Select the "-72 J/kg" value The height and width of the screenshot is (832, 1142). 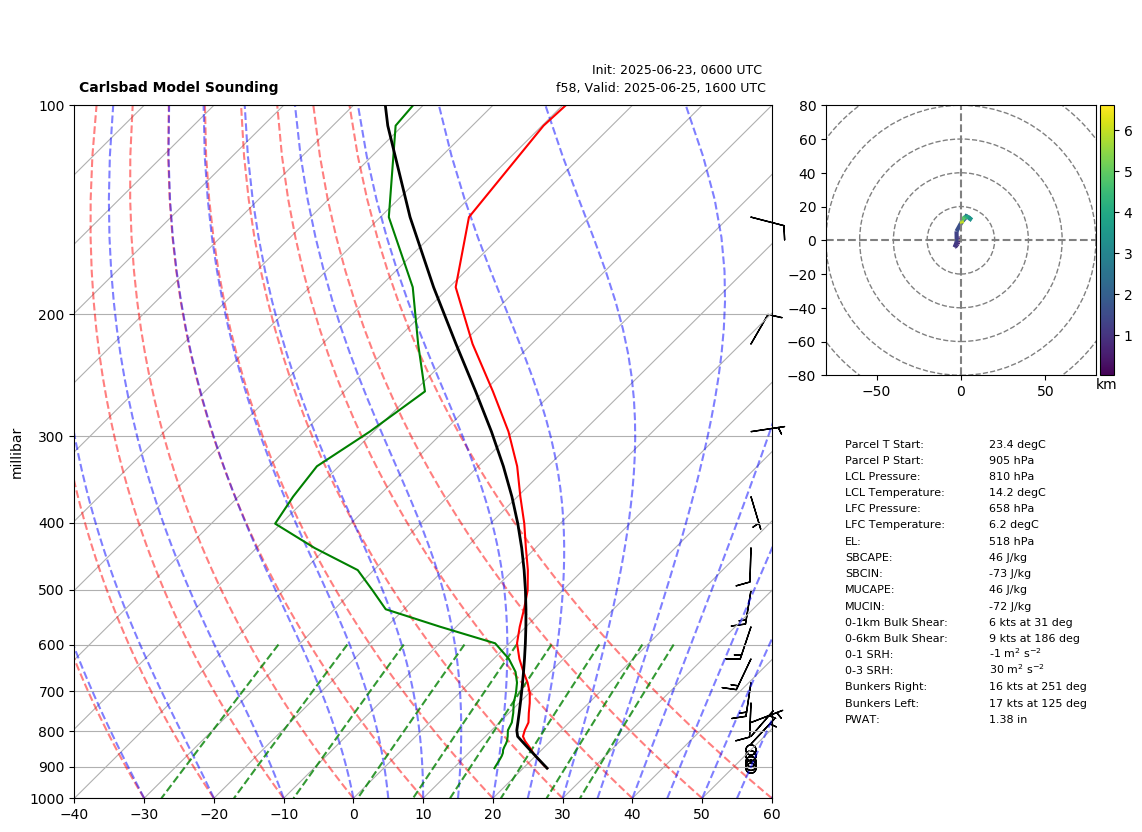[1010, 606]
